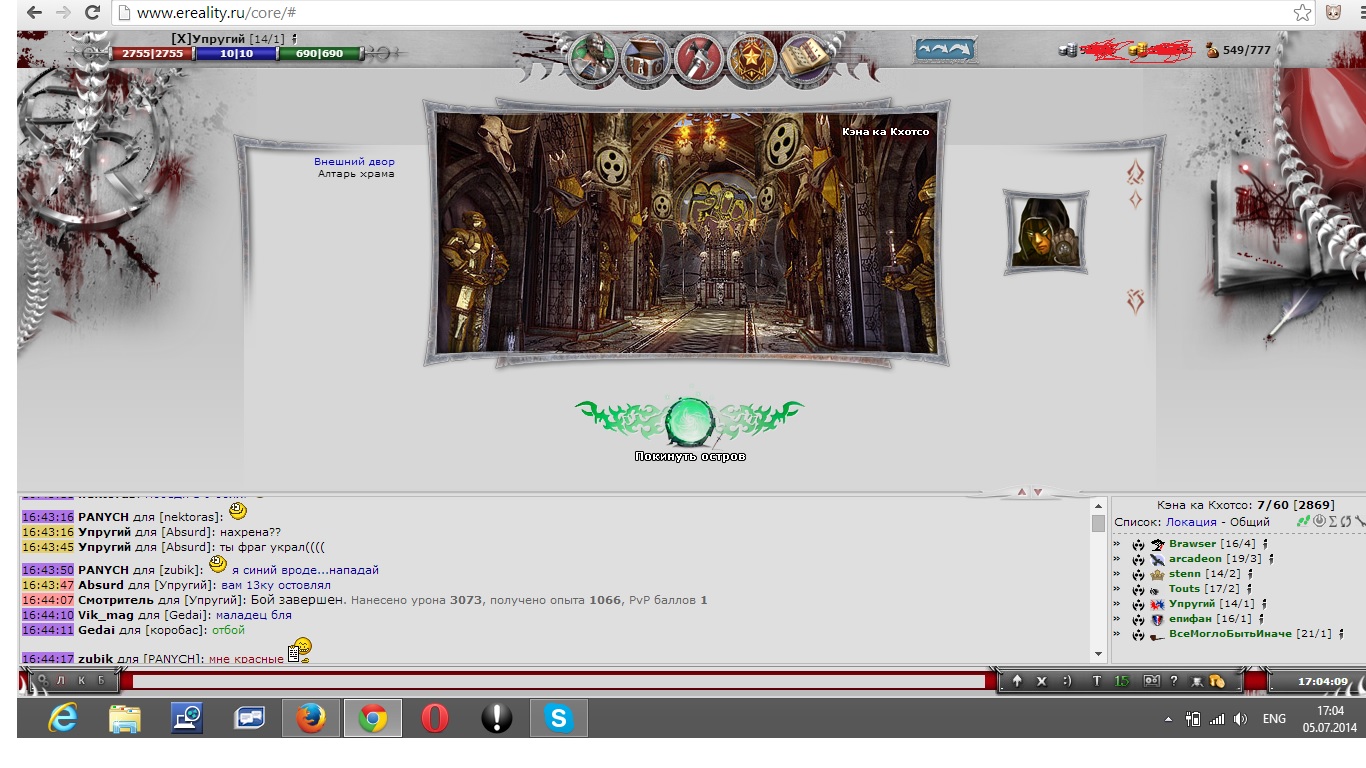
Task: Select player епифан in the list
Action: point(1190,619)
